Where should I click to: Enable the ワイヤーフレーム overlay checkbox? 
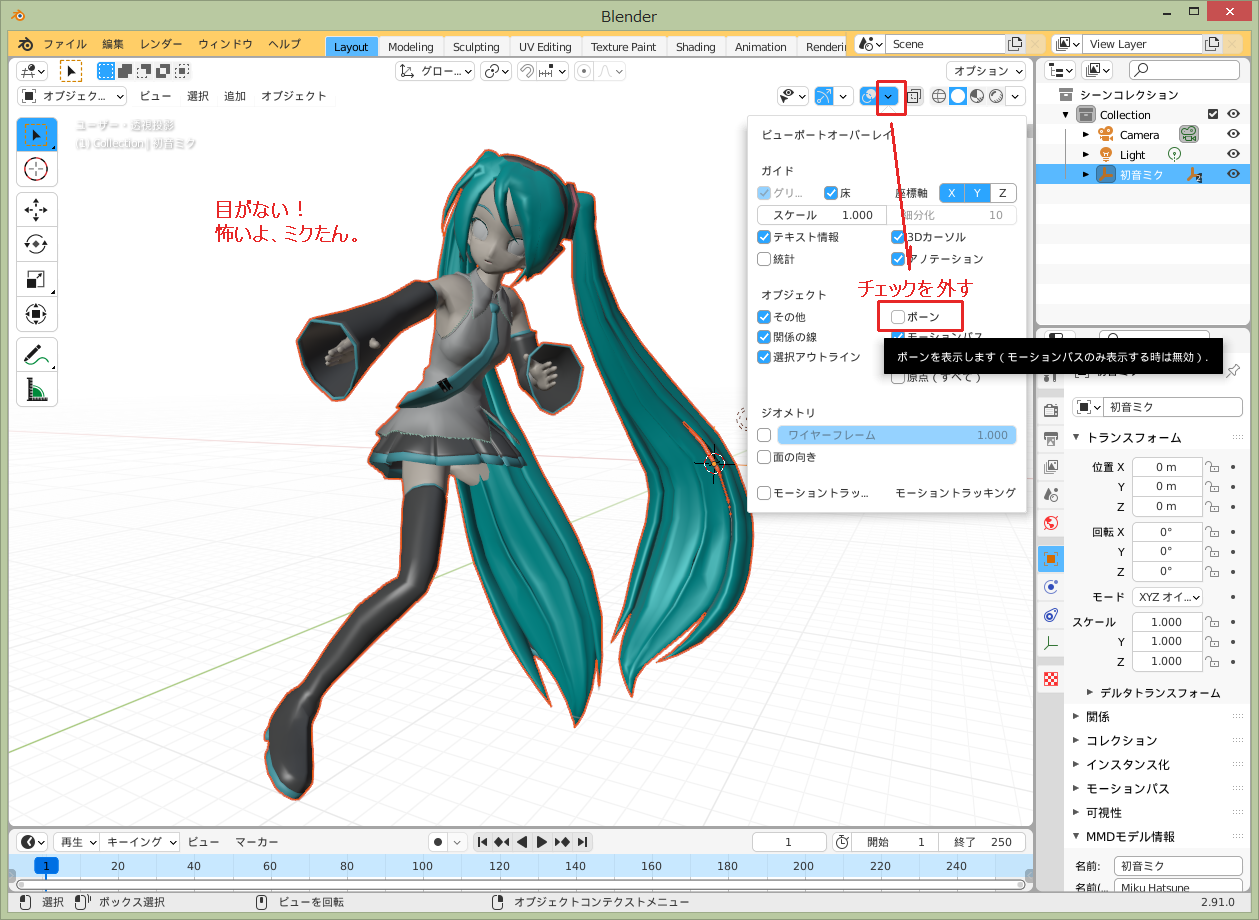click(x=764, y=435)
